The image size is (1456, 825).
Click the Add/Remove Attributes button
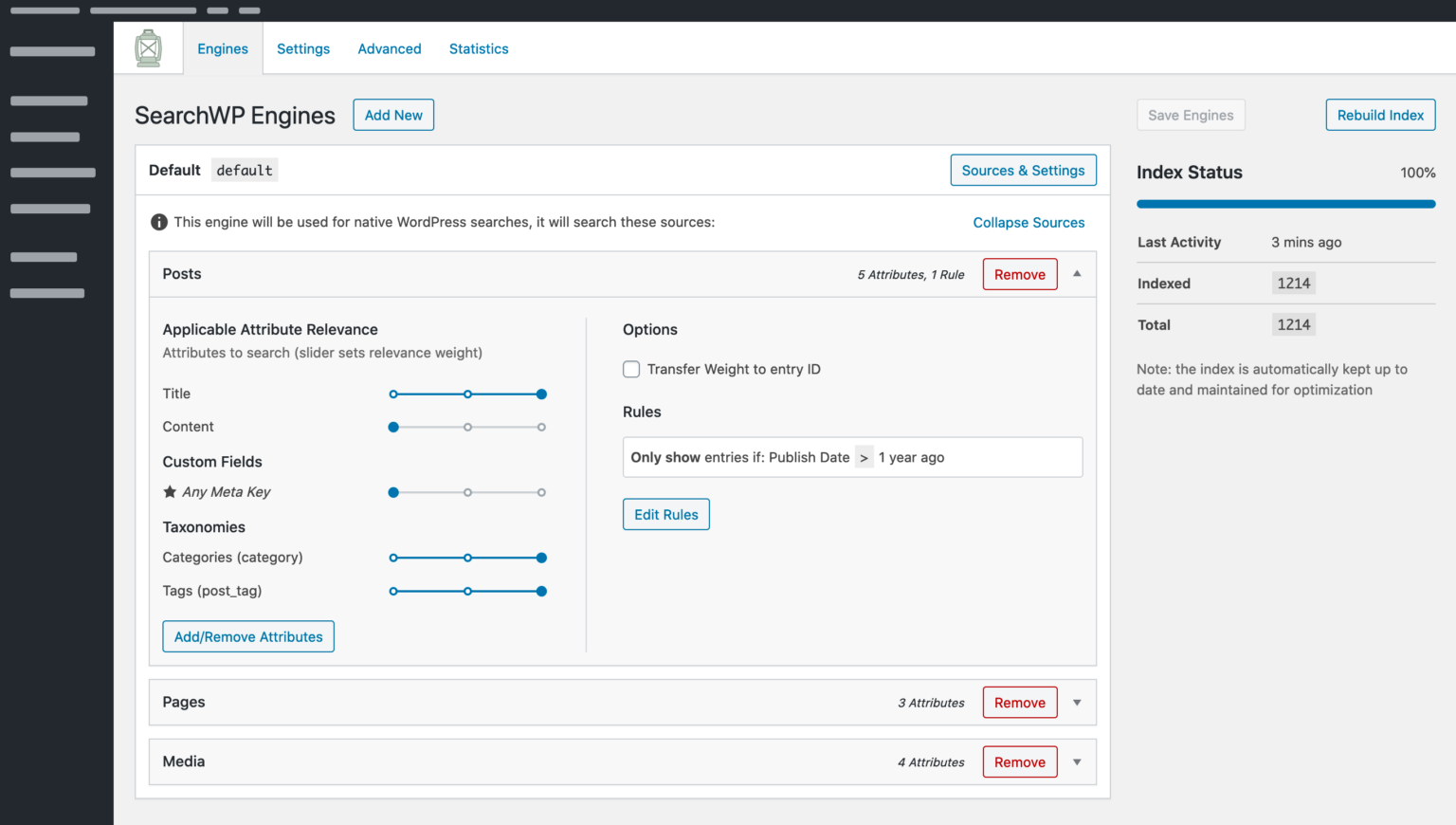(247, 636)
